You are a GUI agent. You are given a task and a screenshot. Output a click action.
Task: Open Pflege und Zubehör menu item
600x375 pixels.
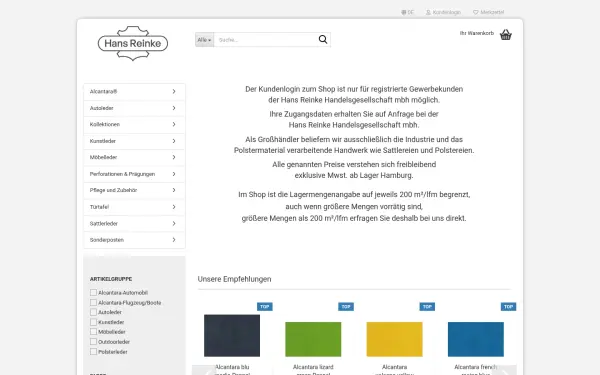[x=134, y=190]
